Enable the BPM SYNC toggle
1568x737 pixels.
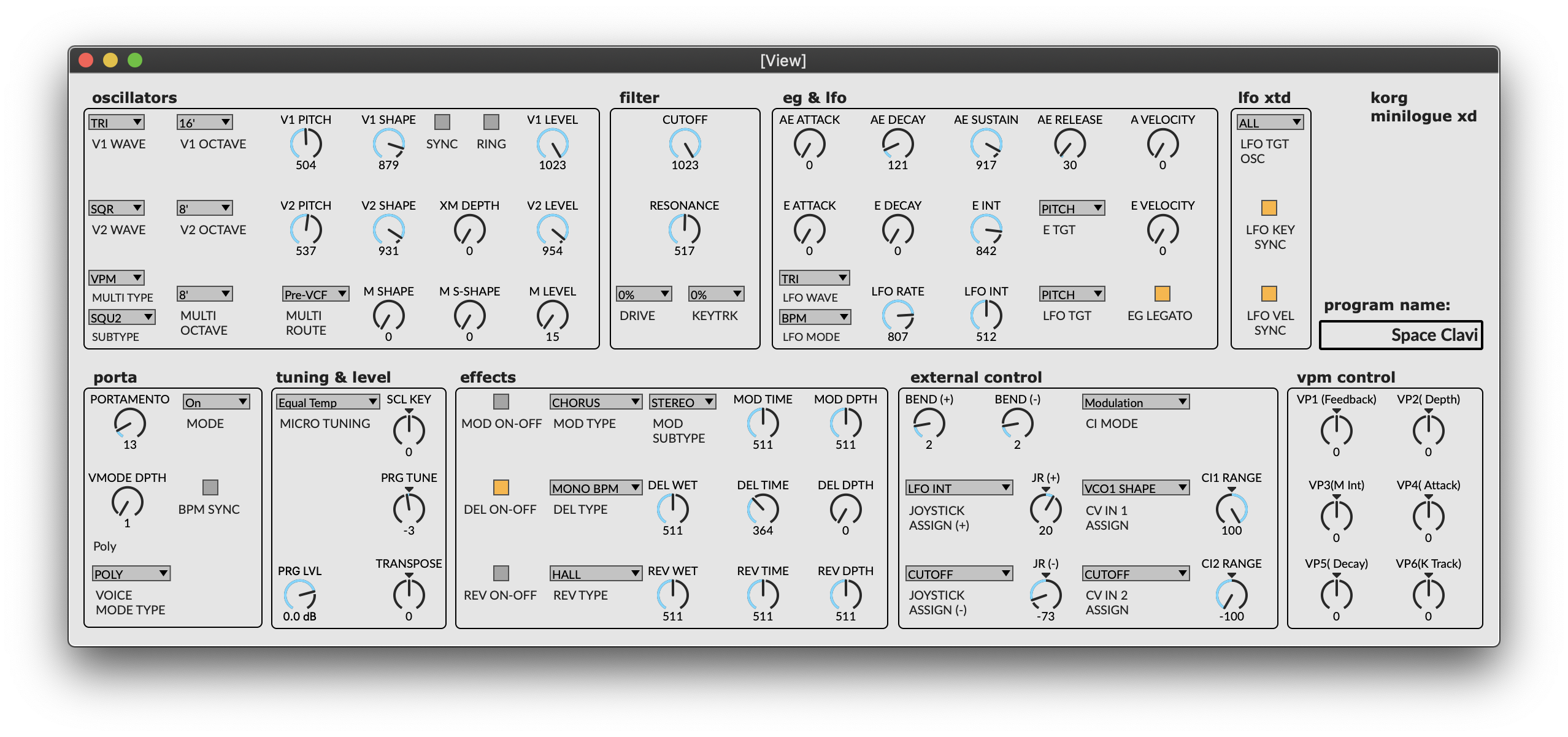[x=210, y=487]
